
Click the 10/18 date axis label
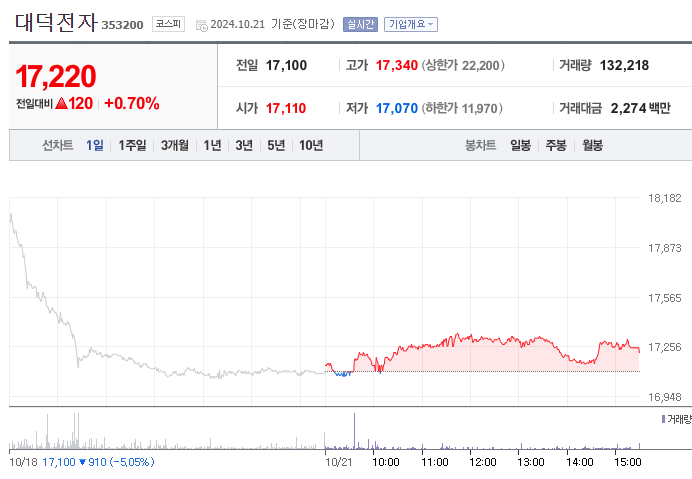click(23, 462)
